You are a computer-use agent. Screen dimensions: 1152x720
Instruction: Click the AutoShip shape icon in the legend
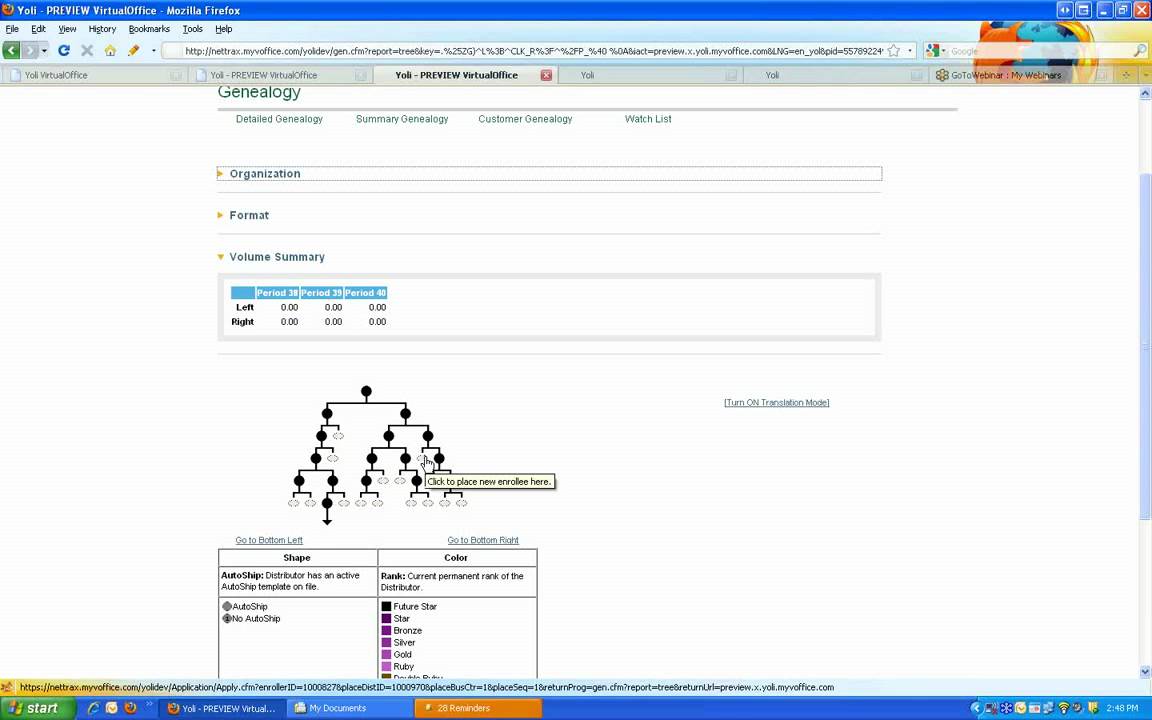click(x=227, y=606)
